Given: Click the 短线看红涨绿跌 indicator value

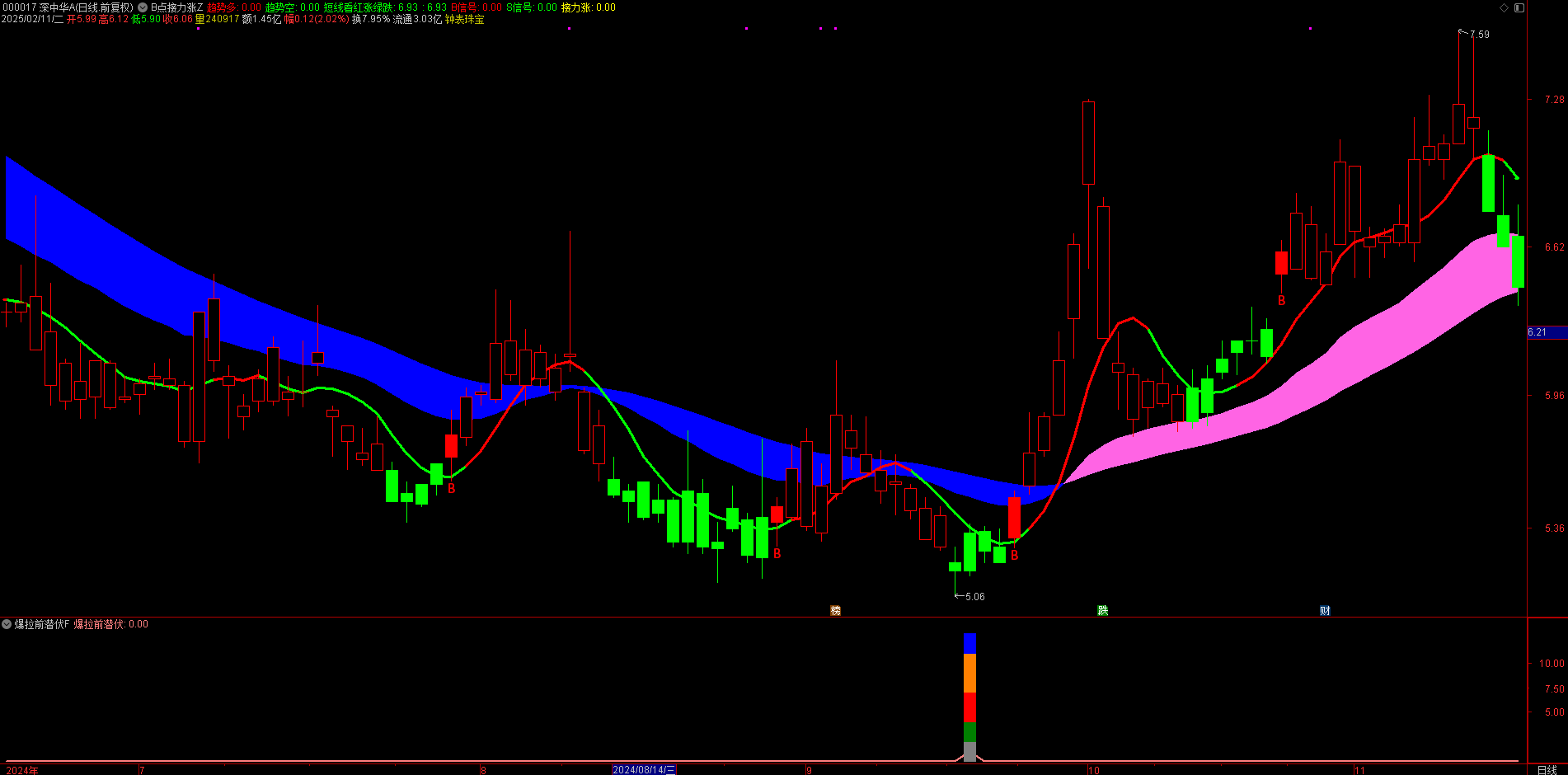Looking at the screenshot, I should tap(385, 7).
